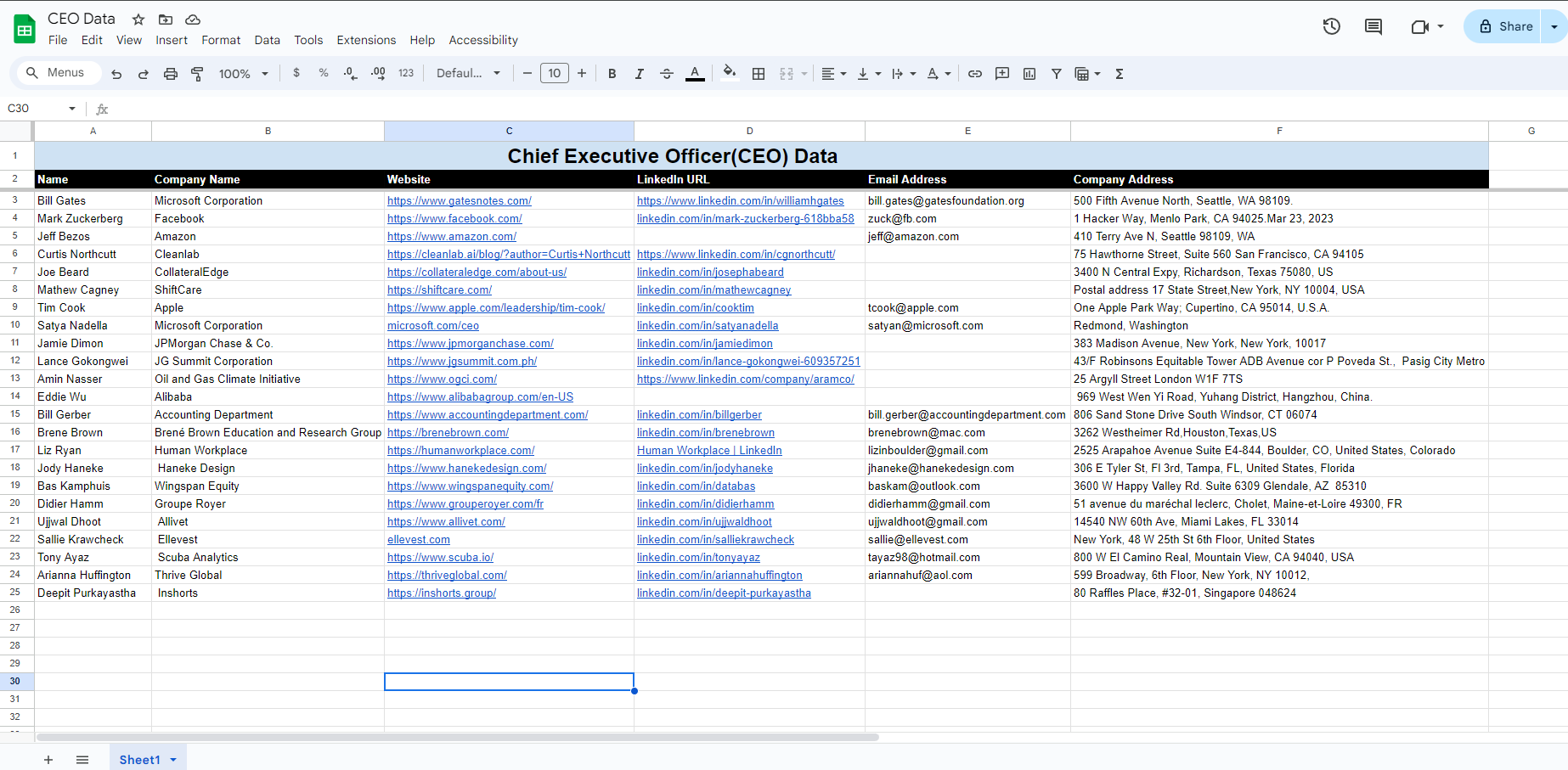Open the Functions sigma icon
This screenshot has width=1568, height=770.
(x=1120, y=74)
